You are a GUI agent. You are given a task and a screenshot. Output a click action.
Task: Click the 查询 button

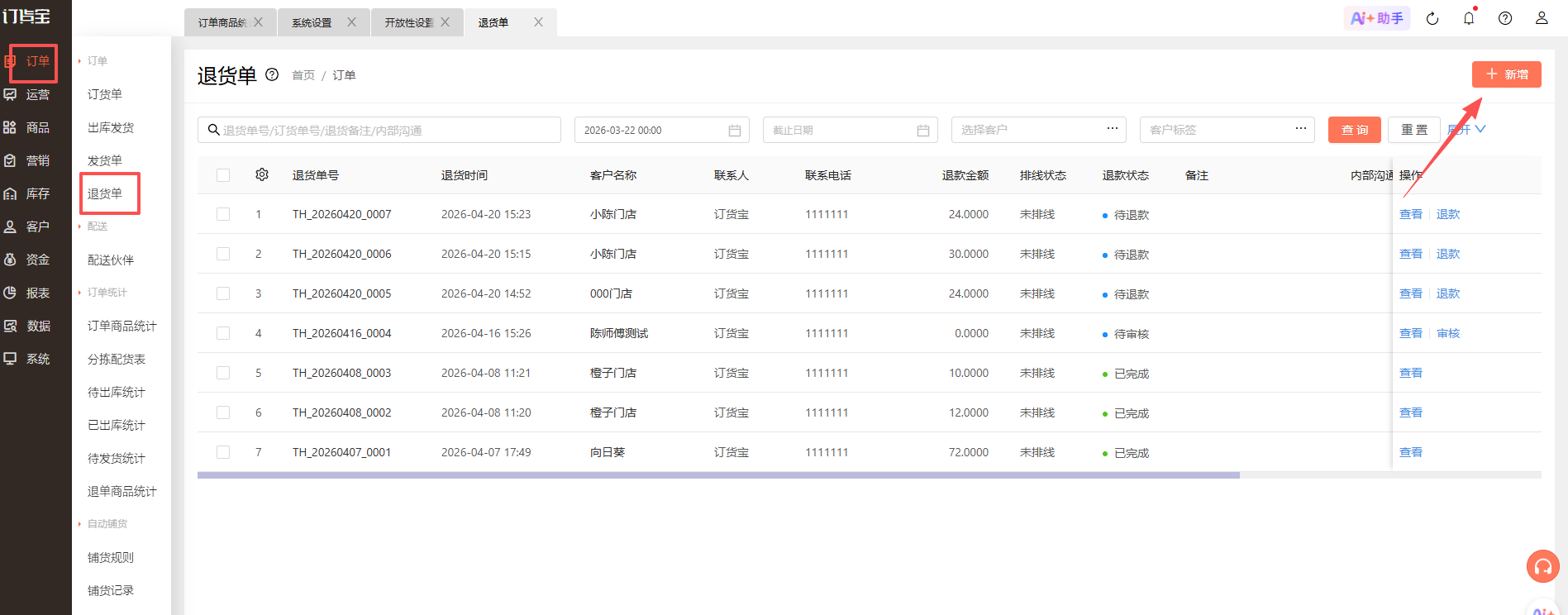point(1355,130)
